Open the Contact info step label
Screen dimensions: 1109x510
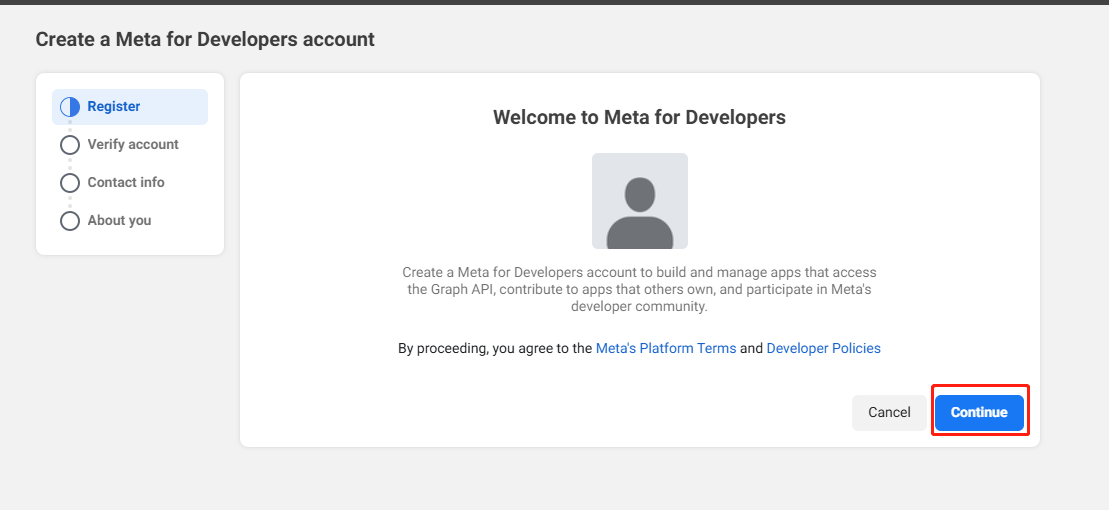click(126, 183)
